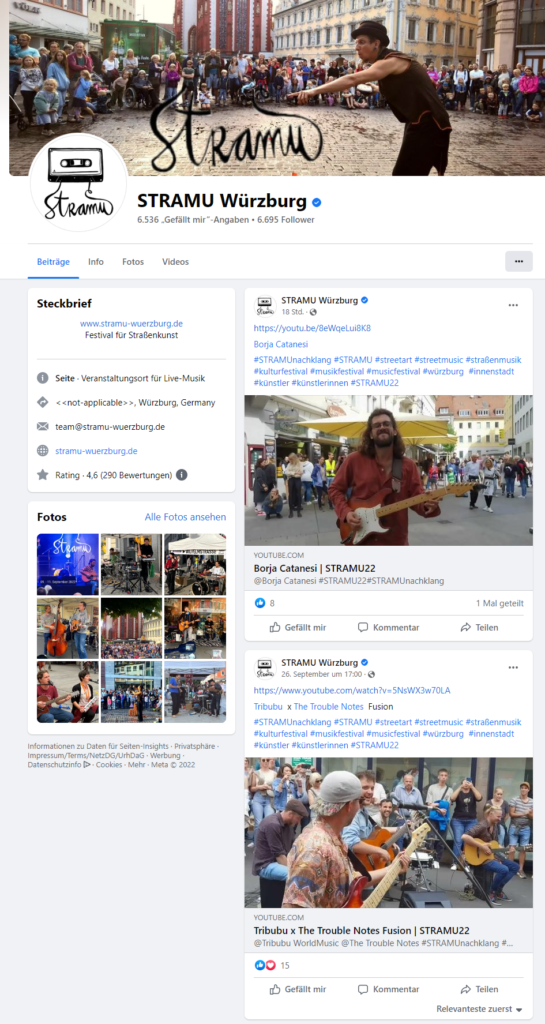Click the star icon next to Rating
This screenshot has height=1024, width=545.
click(x=43, y=475)
